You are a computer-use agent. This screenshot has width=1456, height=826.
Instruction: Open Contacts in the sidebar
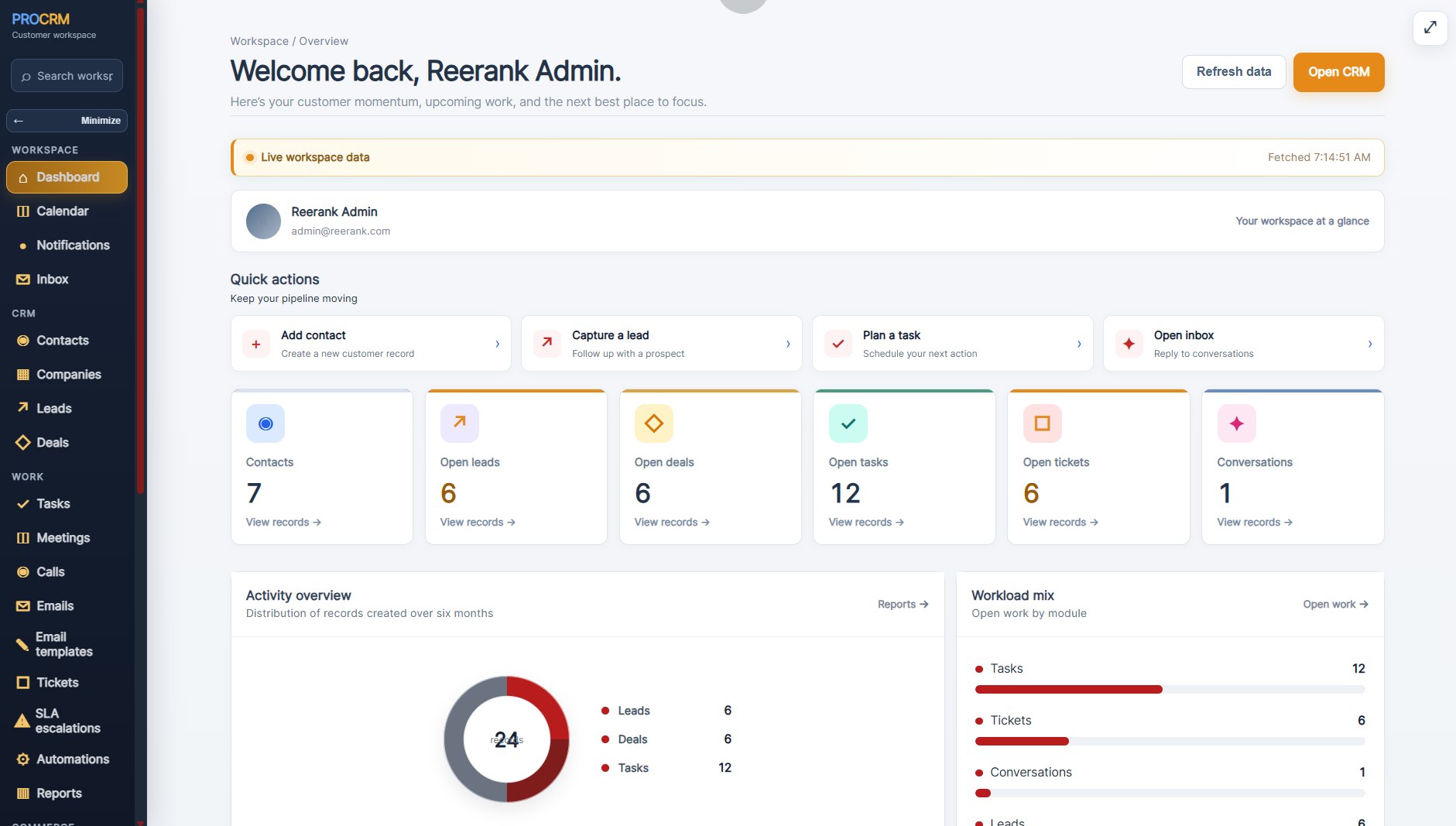click(x=67, y=341)
